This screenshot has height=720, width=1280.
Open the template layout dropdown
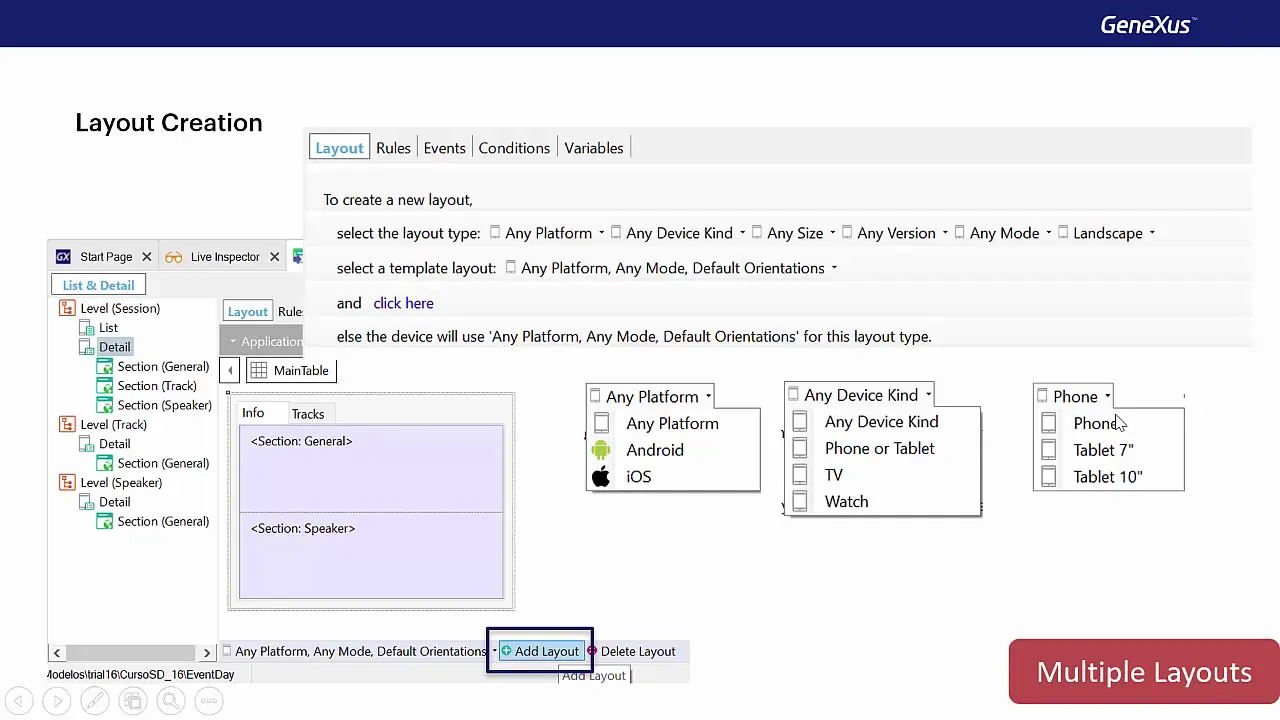[x=671, y=268]
